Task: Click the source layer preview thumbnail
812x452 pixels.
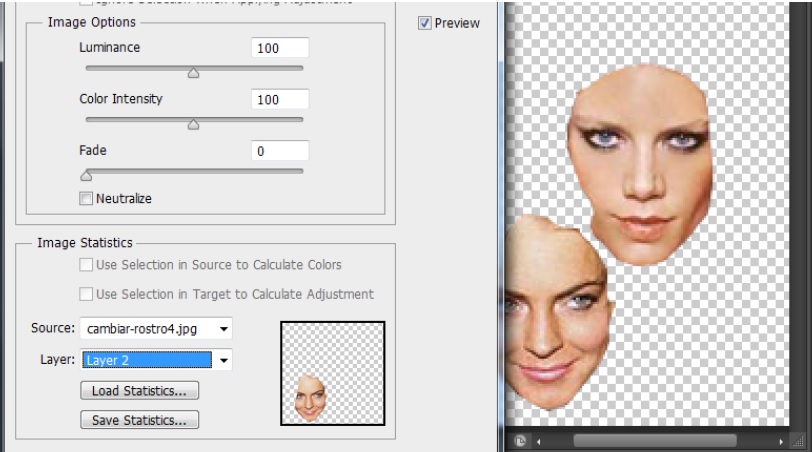Action: coord(333,373)
